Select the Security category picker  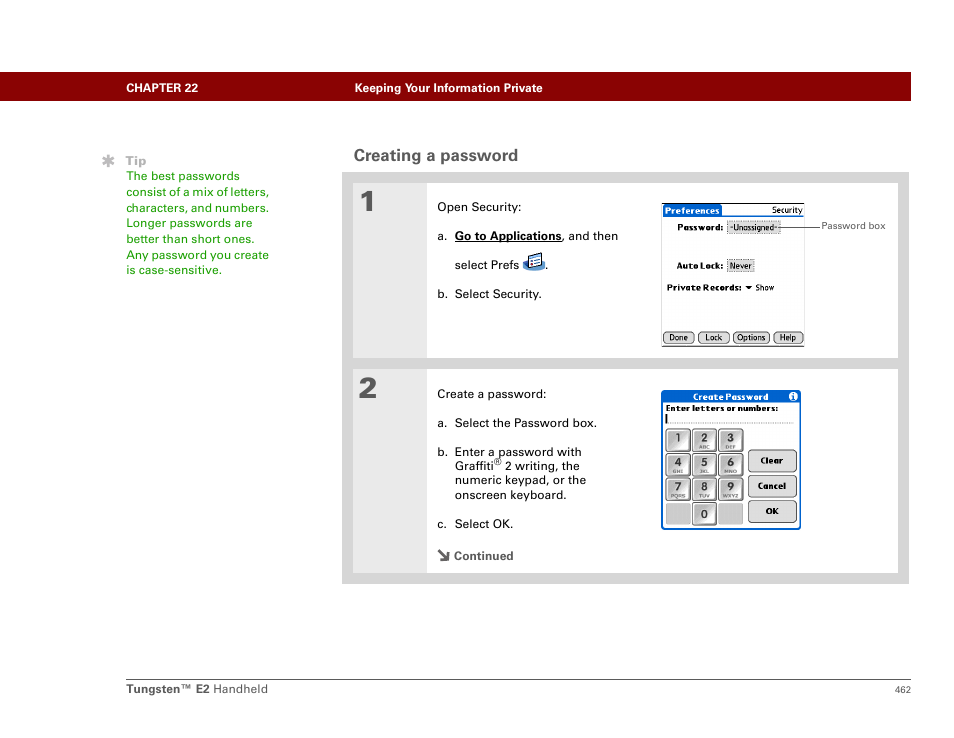tap(787, 210)
